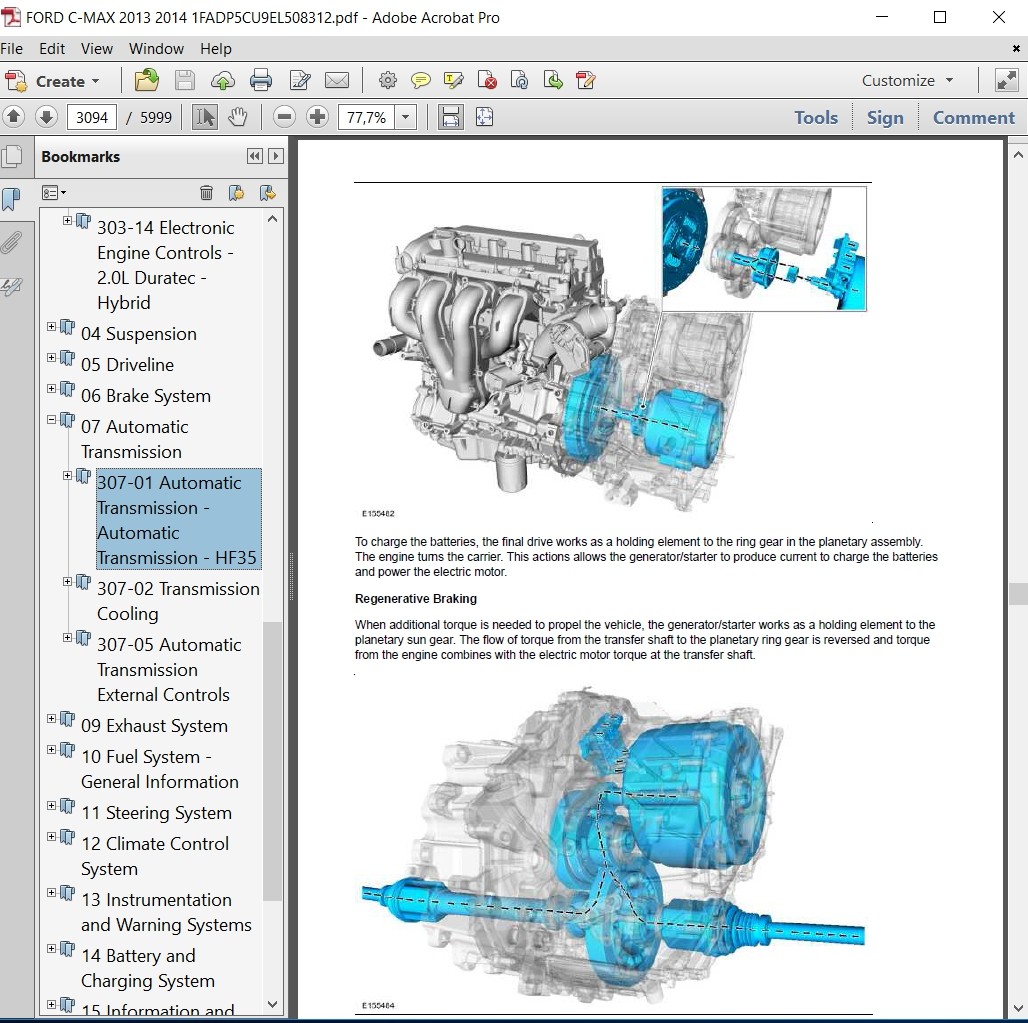This screenshot has height=1023, width=1028.
Task: Open the Window menu
Action: (x=156, y=49)
